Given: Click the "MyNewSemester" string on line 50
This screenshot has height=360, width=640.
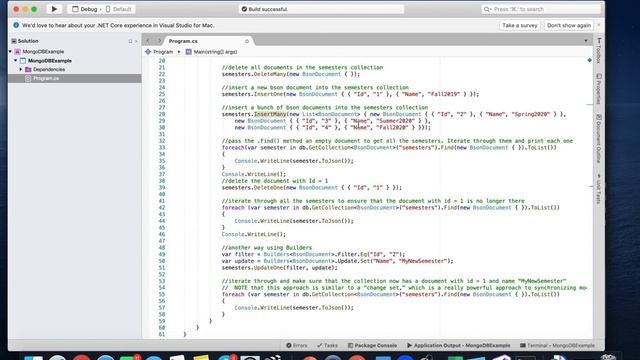Looking at the screenshot, I should (x=423, y=261).
